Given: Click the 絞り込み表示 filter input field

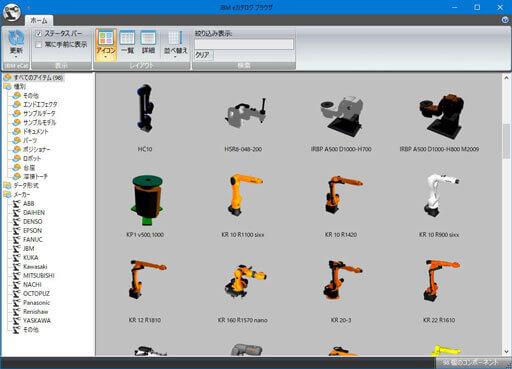Looking at the screenshot, I should pos(244,44).
